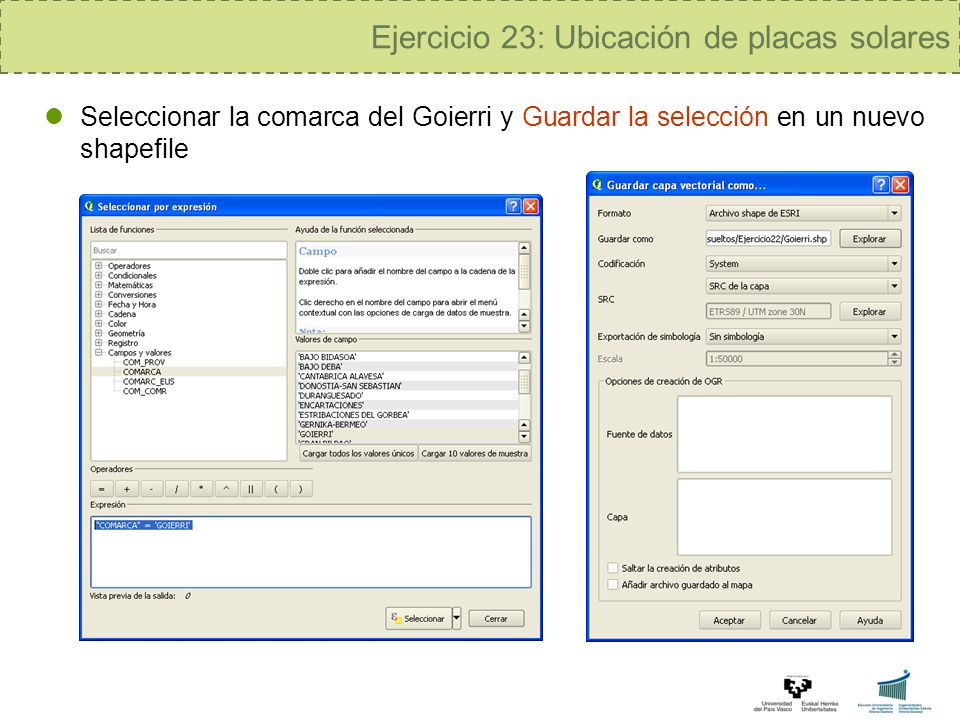
Task: Click the minus operator button
Action: pyautogui.click(x=152, y=489)
